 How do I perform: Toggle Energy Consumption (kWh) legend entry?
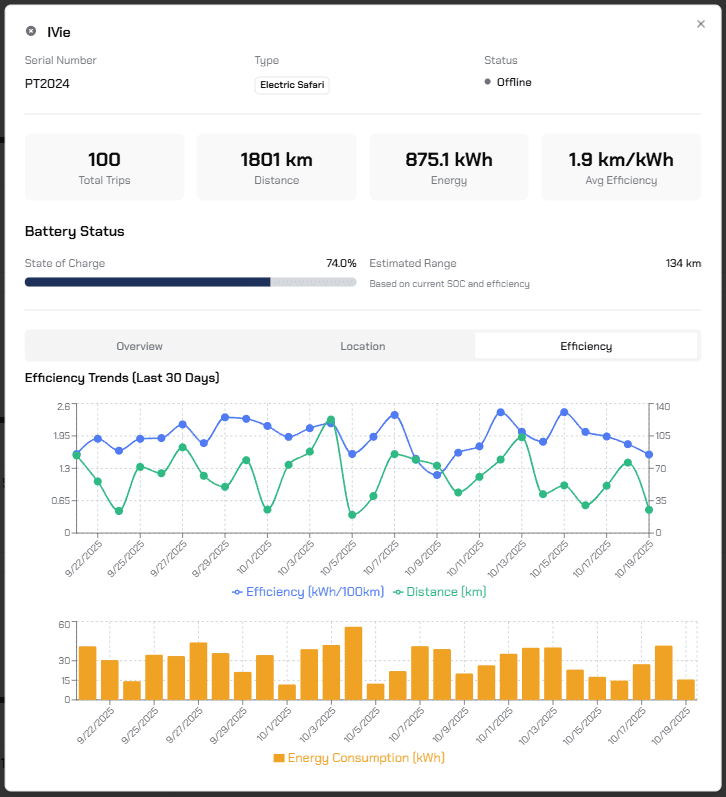coord(359,758)
